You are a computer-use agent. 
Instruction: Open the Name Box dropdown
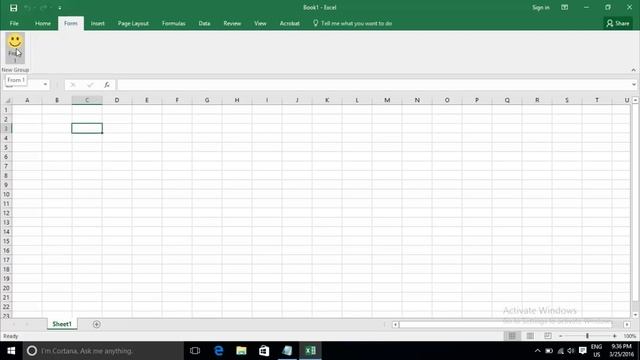(x=45, y=84)
